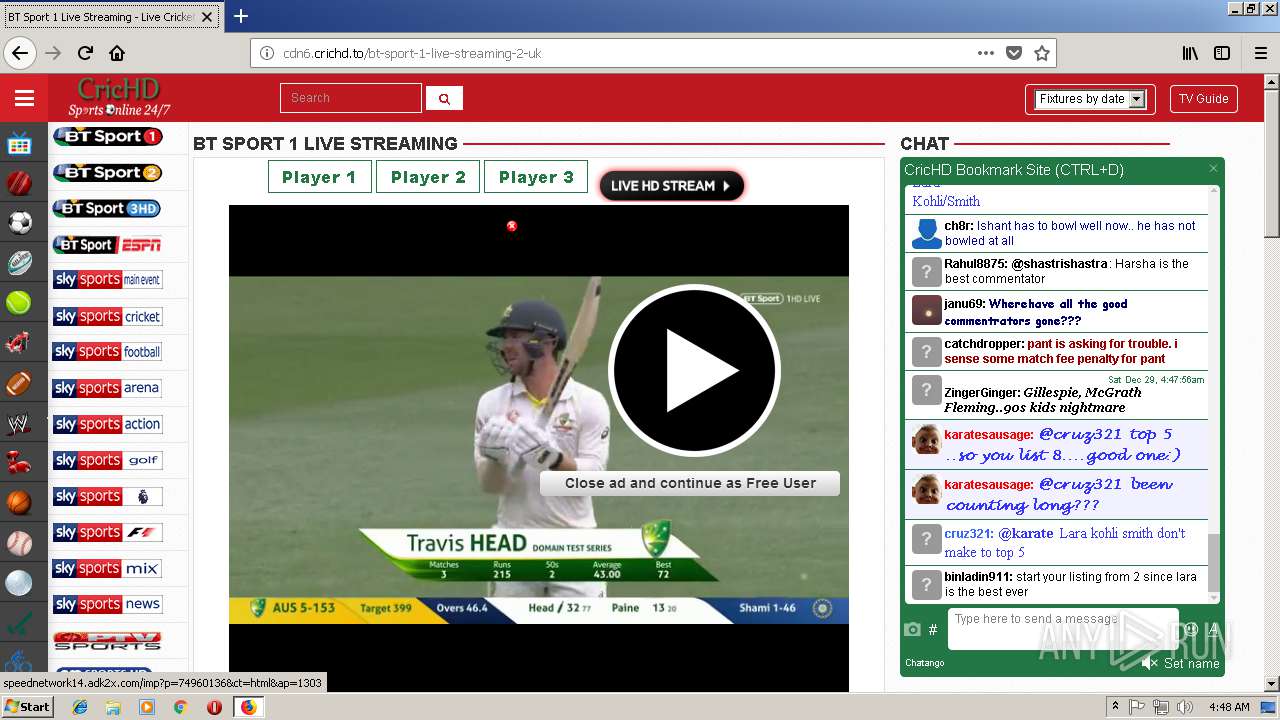Image resolution: width=1280 pixels, height=720 pixels.
Task: Open BT Sport 1 channel logo
Action: coord(107,136)
